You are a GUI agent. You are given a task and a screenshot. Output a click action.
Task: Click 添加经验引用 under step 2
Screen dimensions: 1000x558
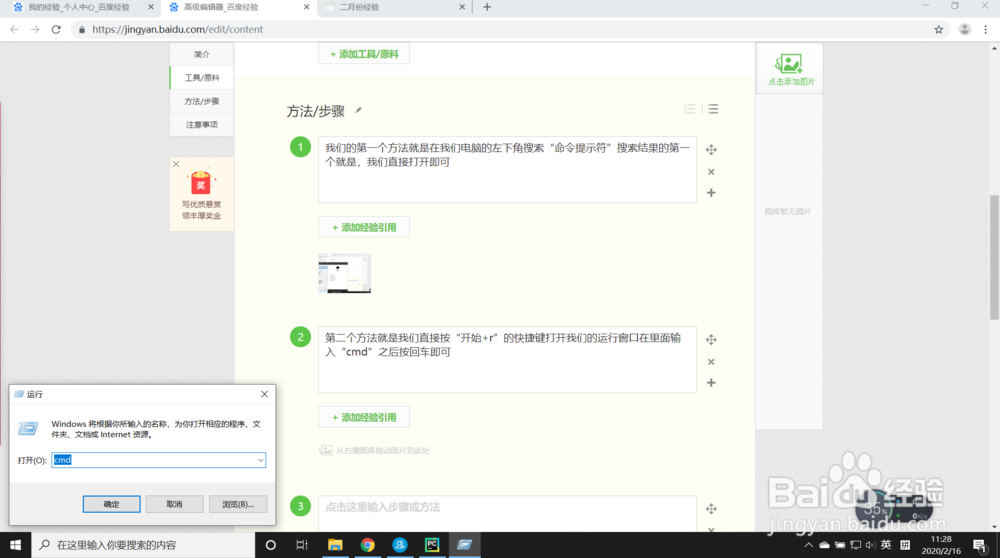[364, 418]
